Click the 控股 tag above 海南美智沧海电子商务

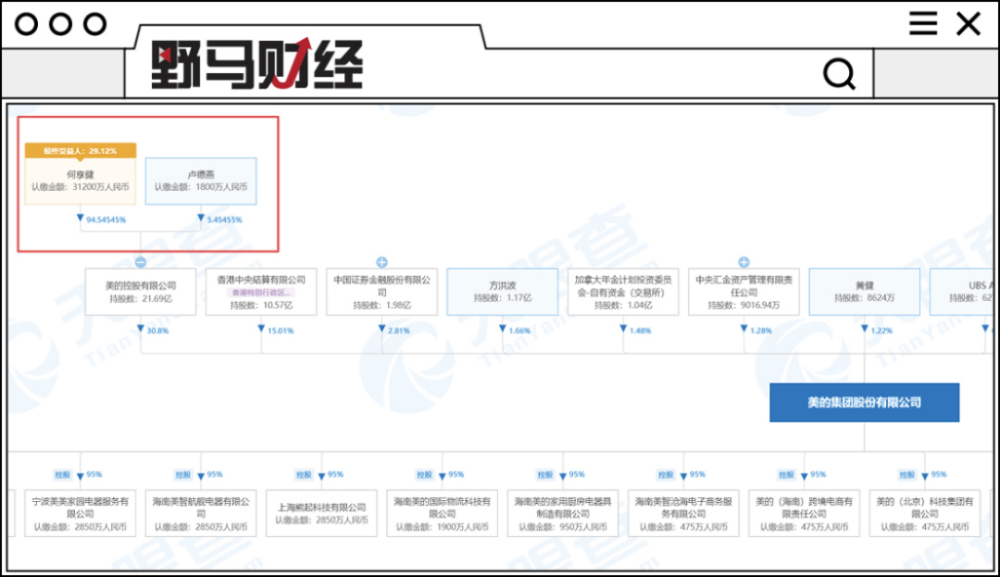666,474
